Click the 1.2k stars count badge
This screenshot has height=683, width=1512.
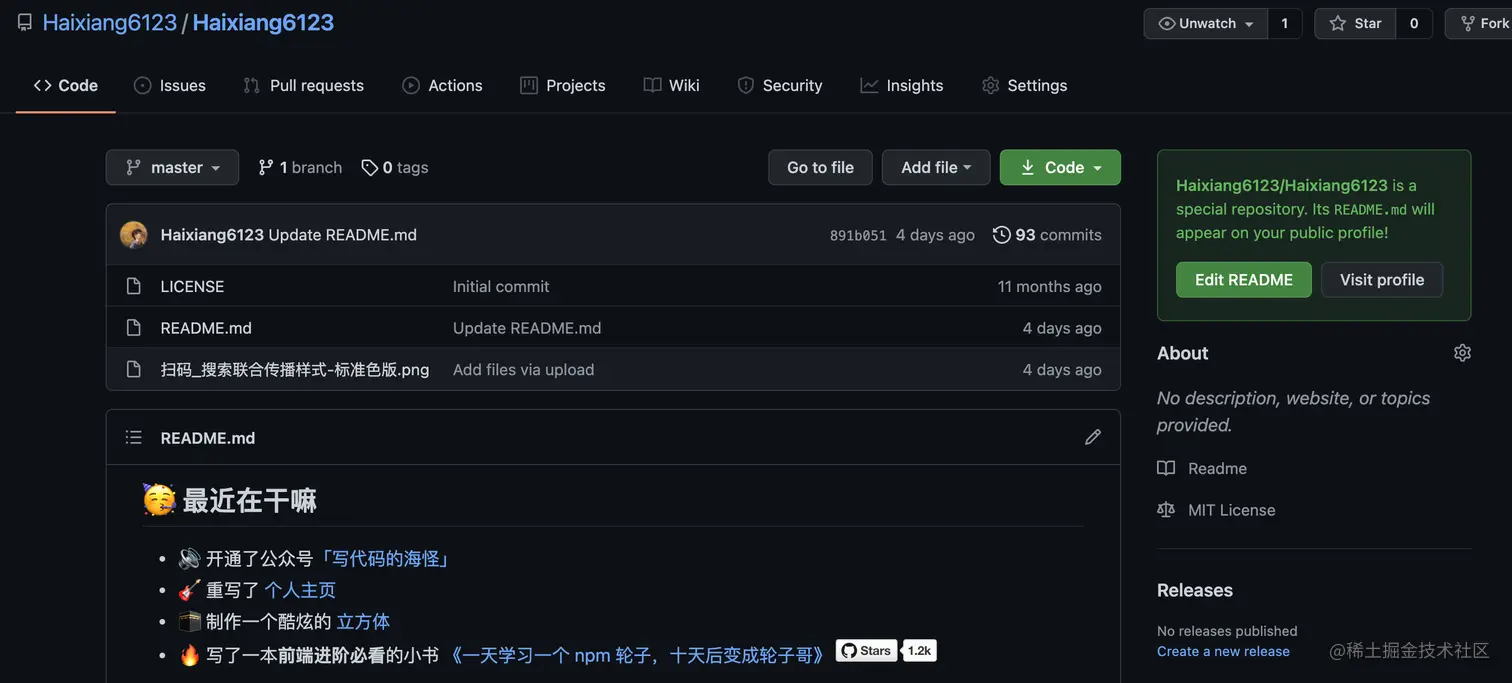click(920, 651)
